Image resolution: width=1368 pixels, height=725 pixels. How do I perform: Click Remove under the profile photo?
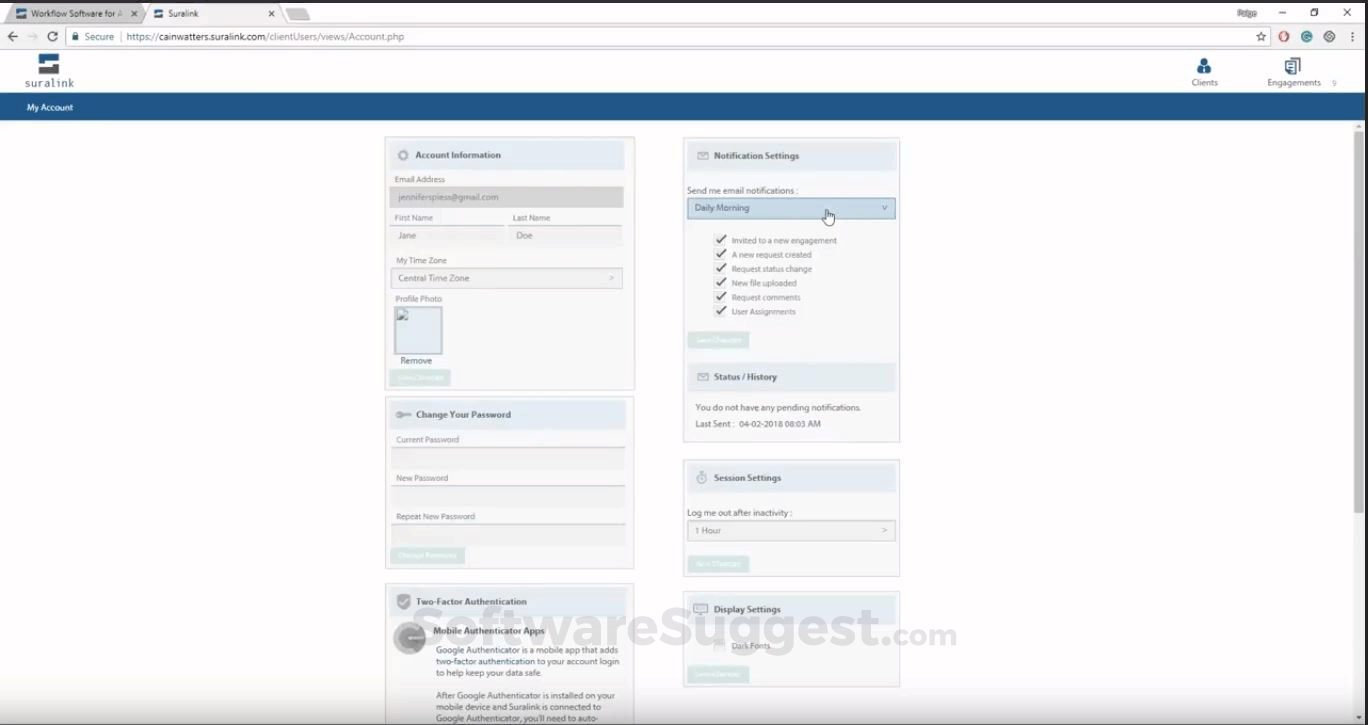[417, 360]
